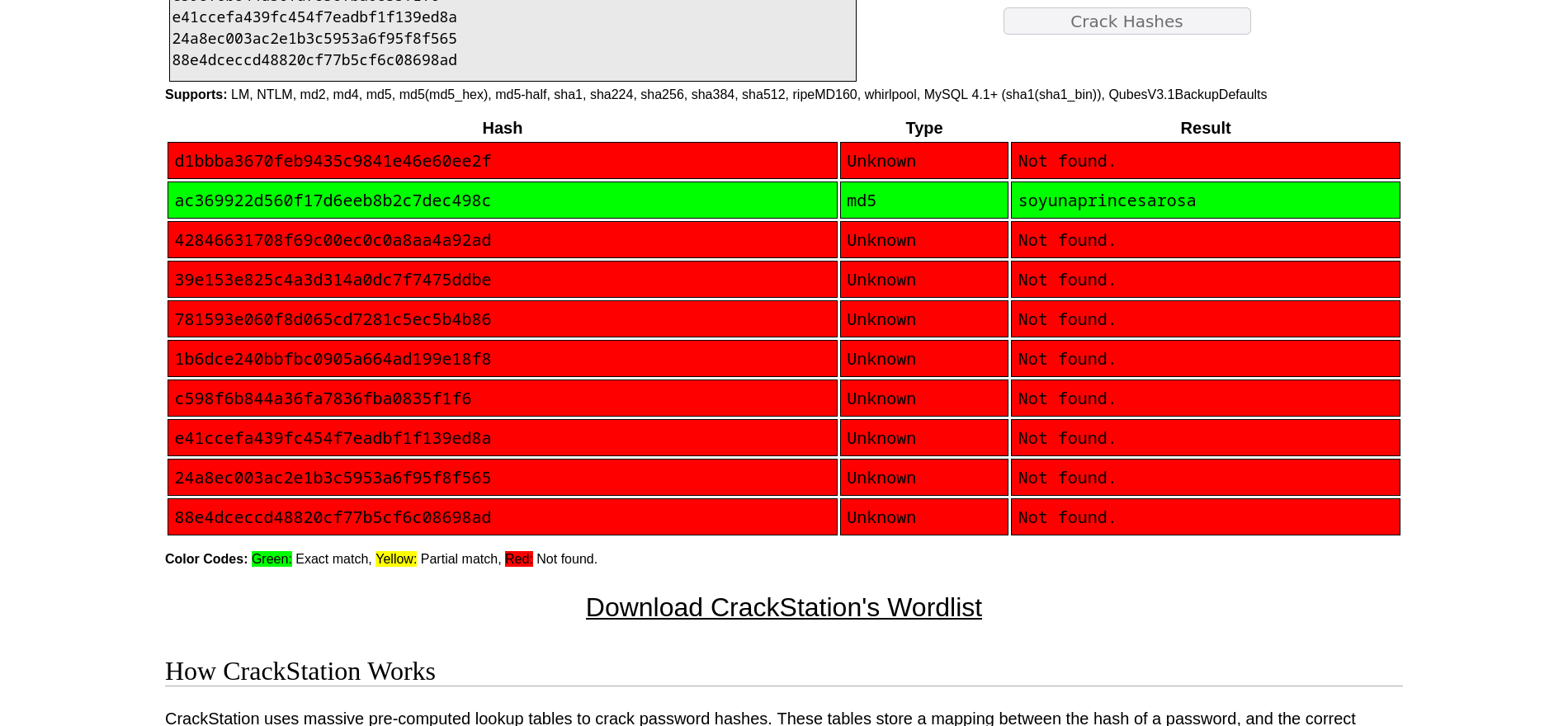Open Download CrackStation's Wordlist link
Viewport: 1568px width, 726px height.
coord(784,607)
